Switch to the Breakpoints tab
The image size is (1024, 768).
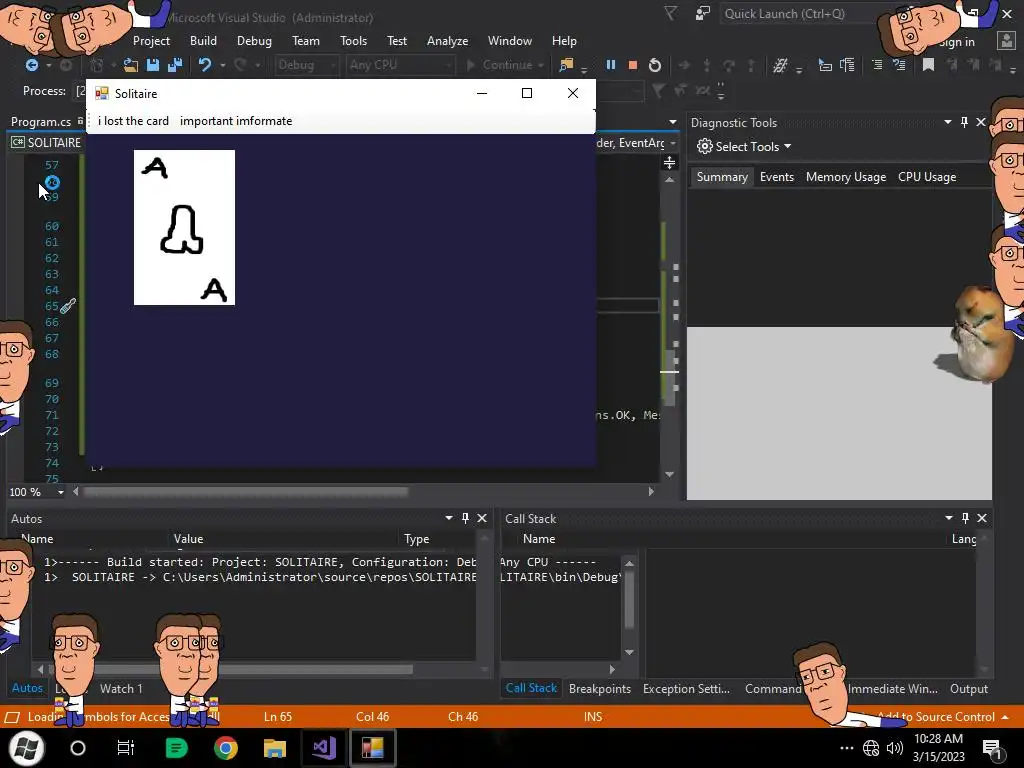pos(600,688)
